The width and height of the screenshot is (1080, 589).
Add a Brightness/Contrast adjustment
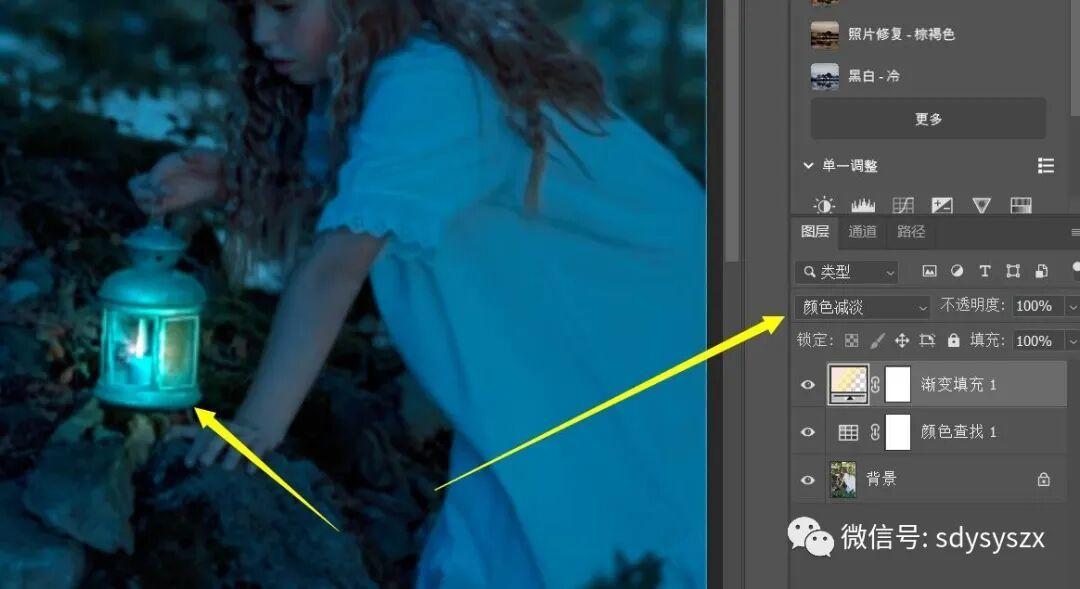point(823,205)
